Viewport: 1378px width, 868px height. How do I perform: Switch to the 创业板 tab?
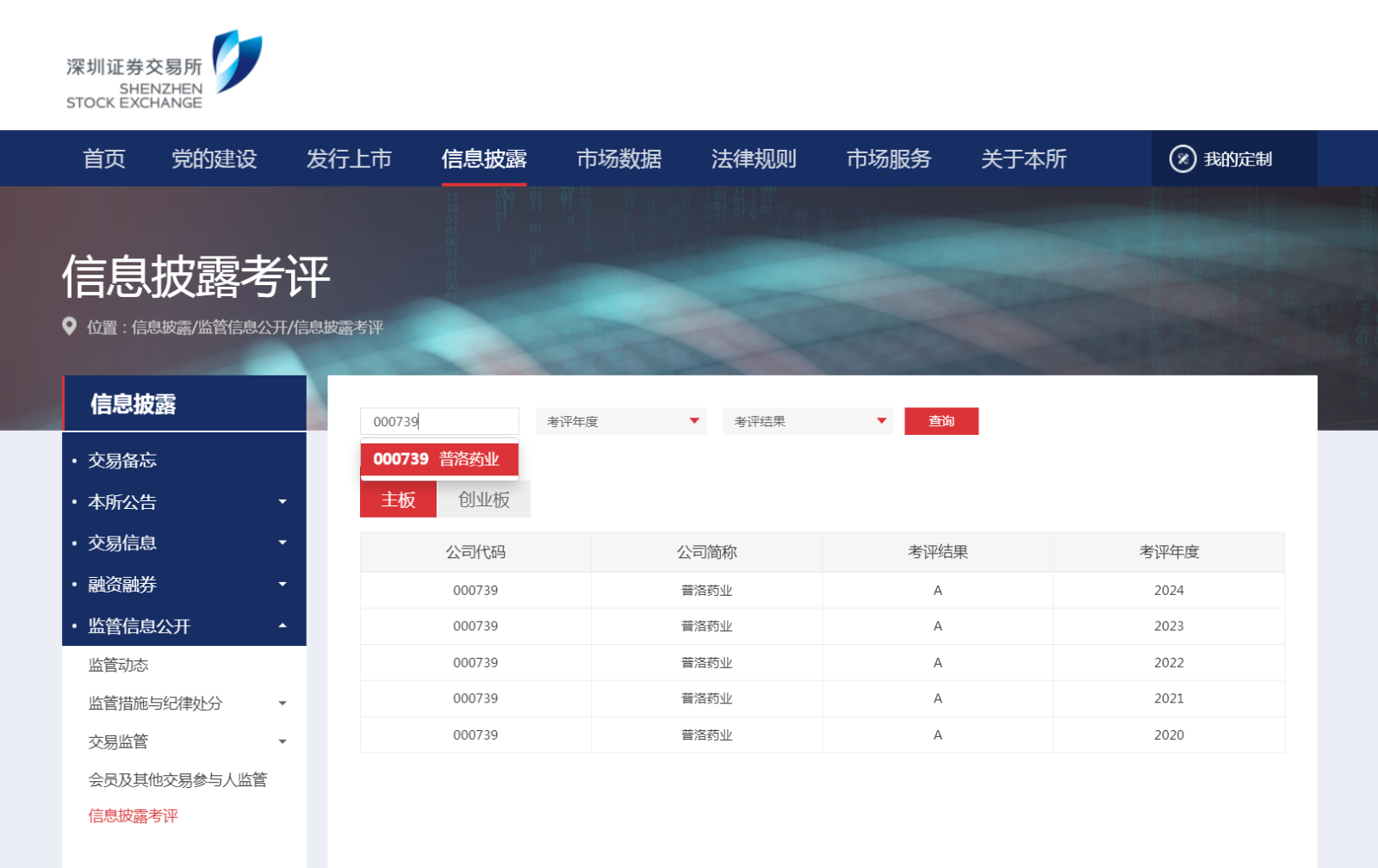tap(484, 499)
